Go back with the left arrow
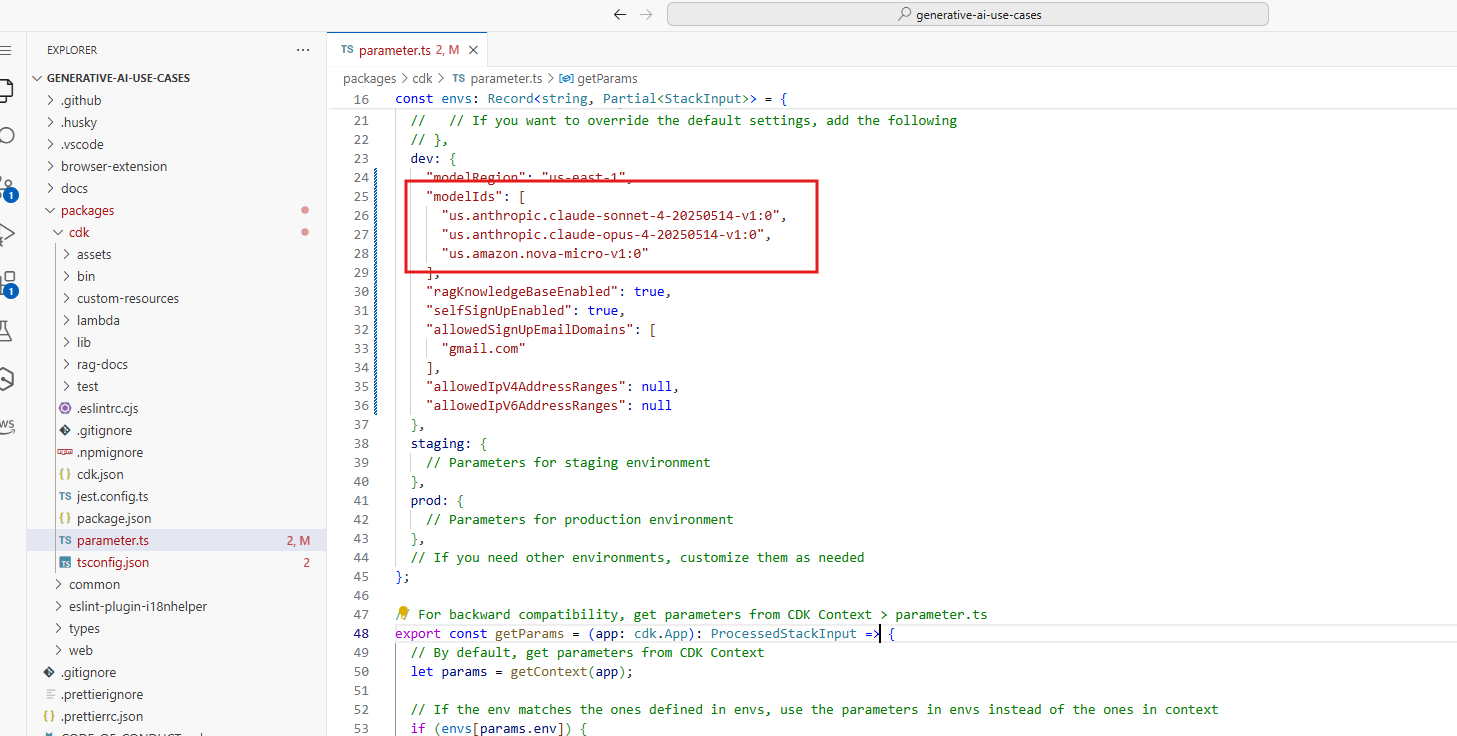 tap(619, 14)
